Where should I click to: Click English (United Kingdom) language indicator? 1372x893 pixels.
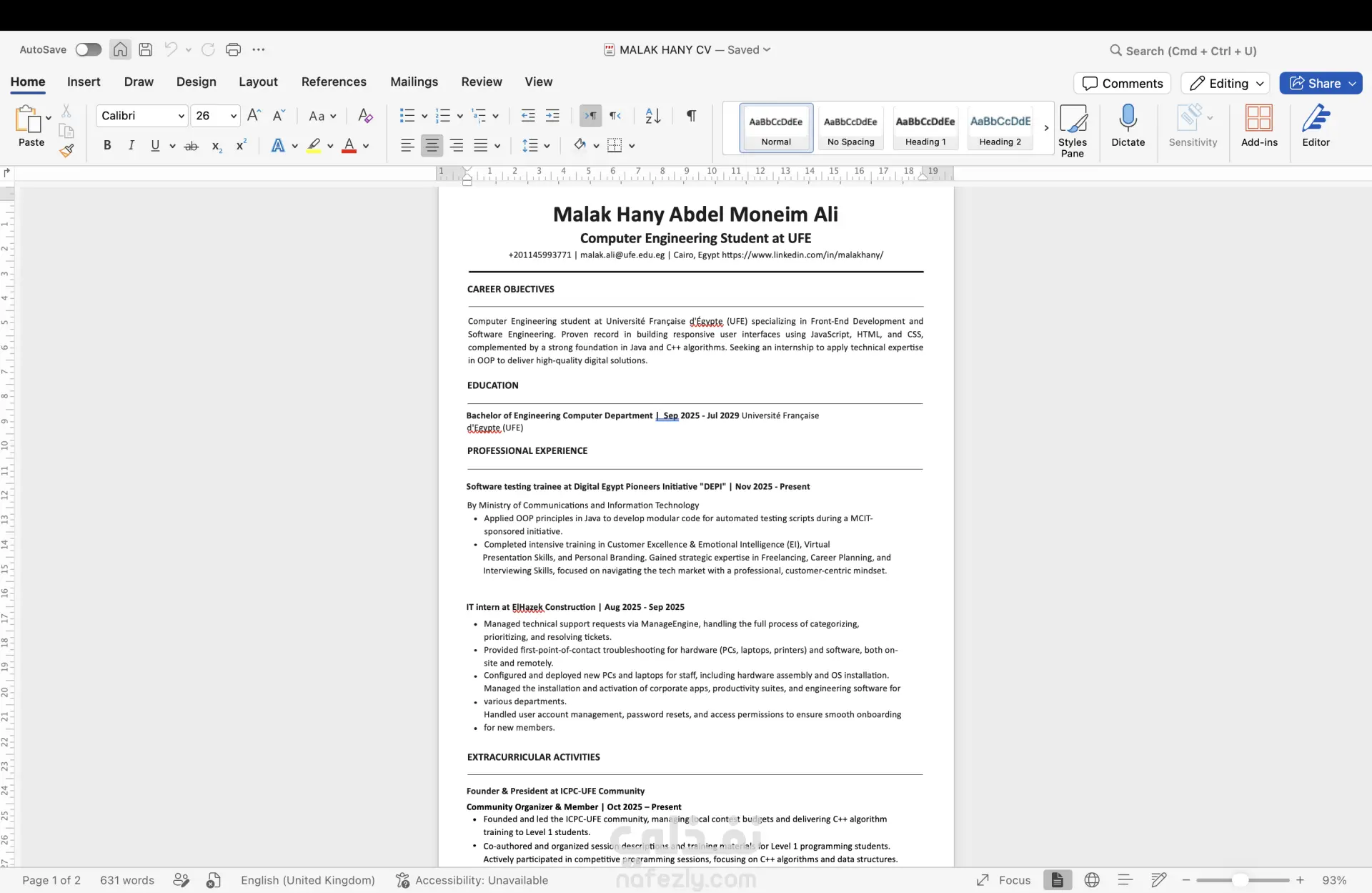pos(307,880)
